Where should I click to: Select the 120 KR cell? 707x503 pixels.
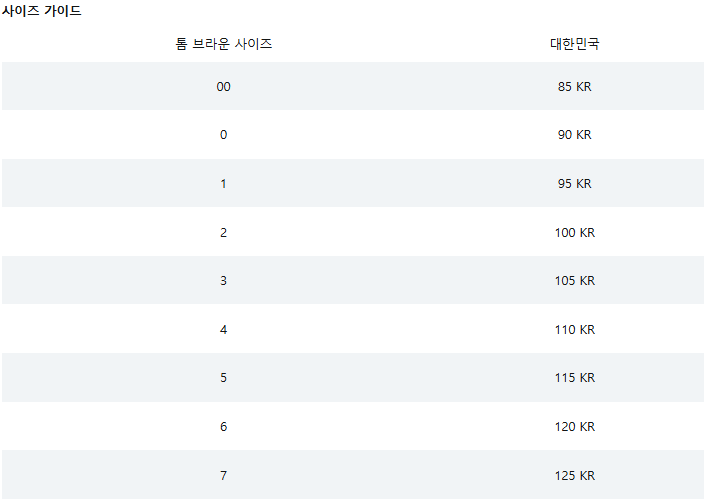(x=575, y=427)
